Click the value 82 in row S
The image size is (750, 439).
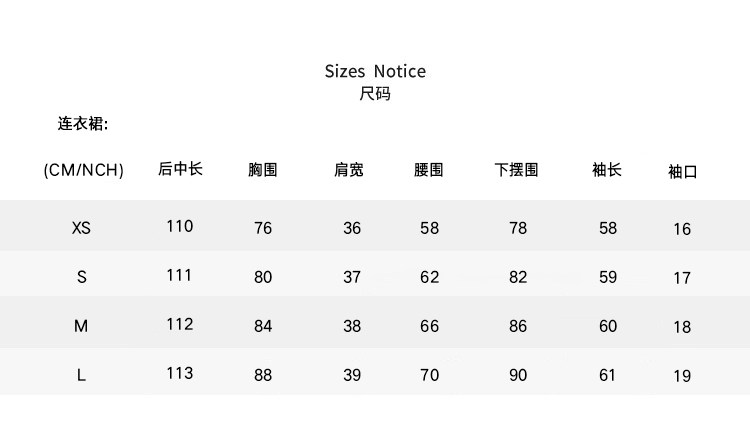pos(517,277)
